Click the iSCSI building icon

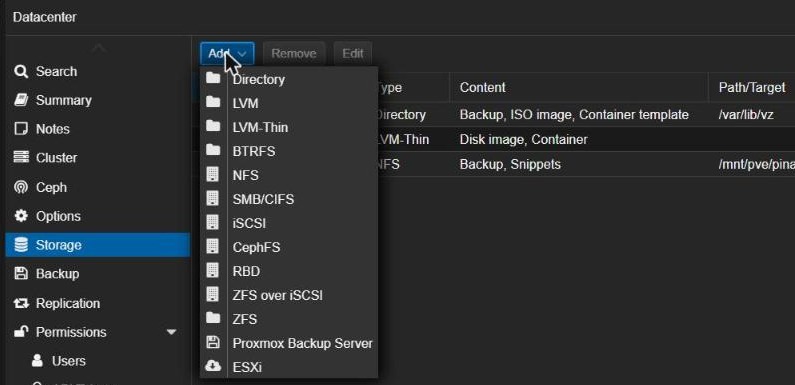pos(213,223)
